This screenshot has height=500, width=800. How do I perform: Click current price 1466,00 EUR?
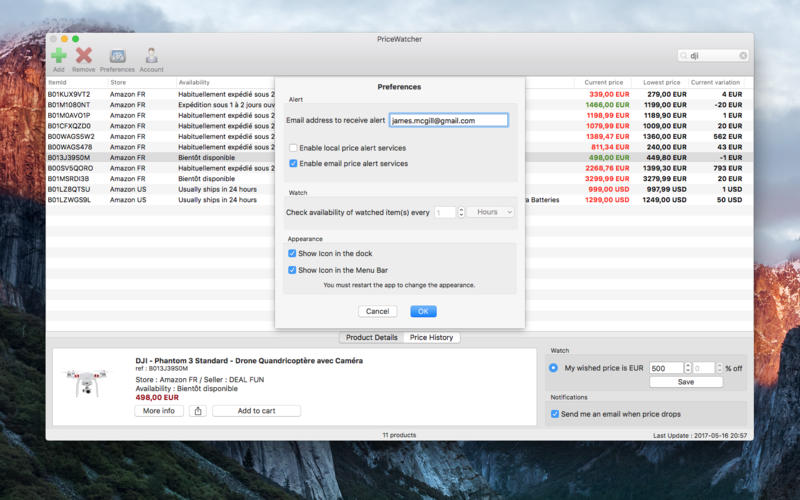tap(607, 105)
